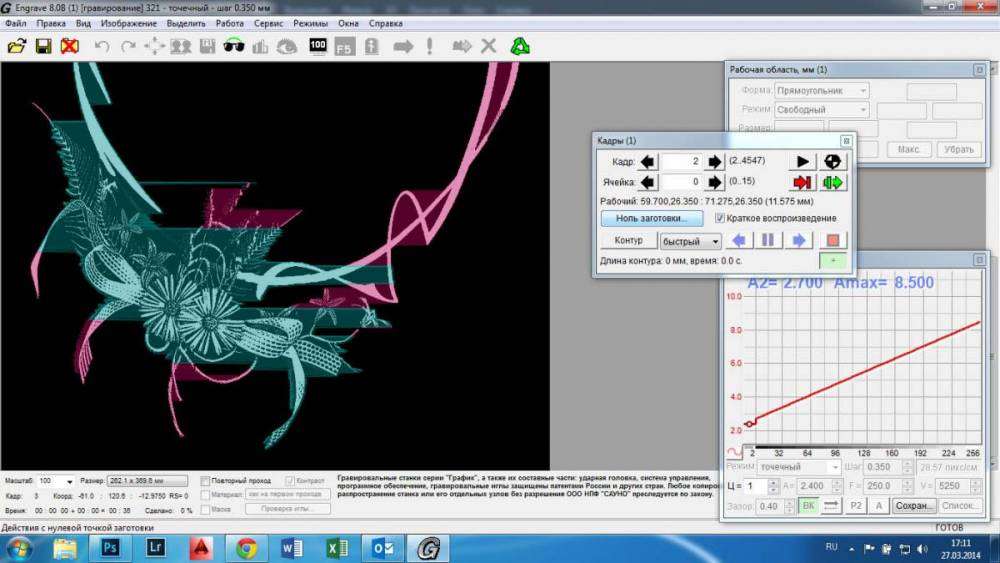Expand the Масштаб 100 dropdown
The image size is (1000, 563).
pyautogui.click(x=69, y=481)
